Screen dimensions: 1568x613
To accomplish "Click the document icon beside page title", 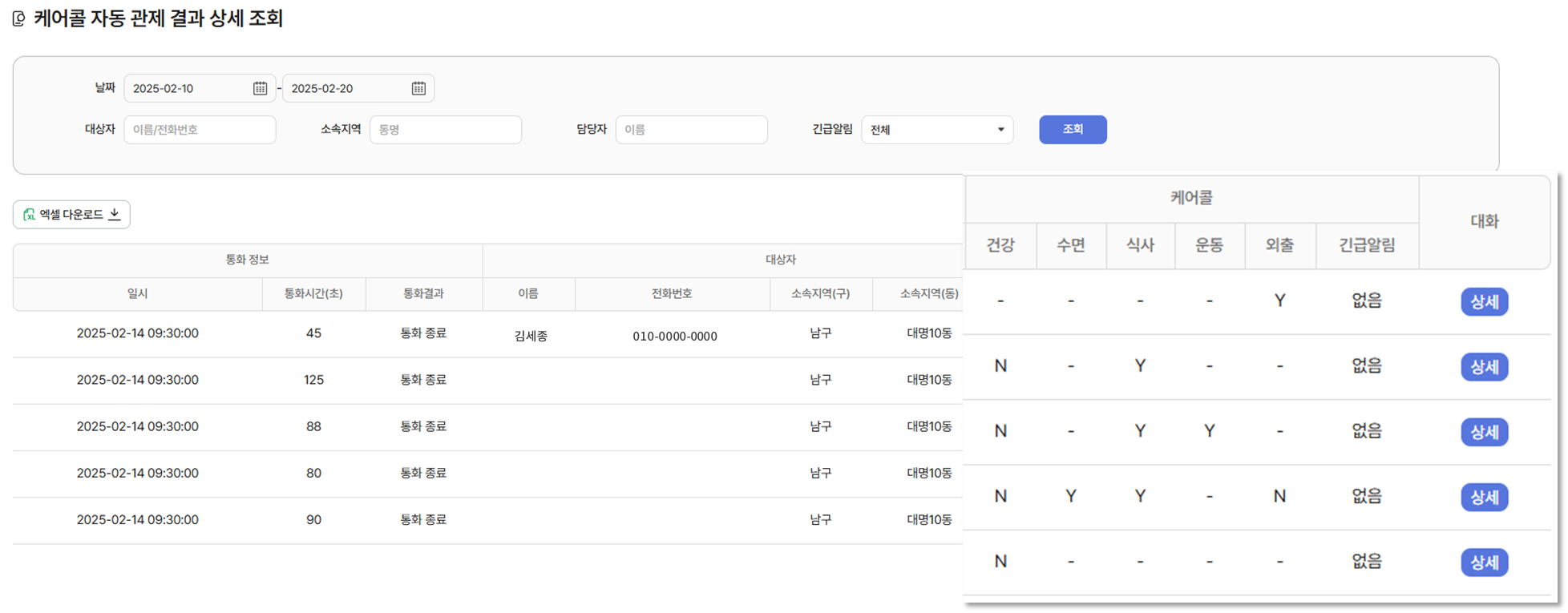I will (19, 18).
